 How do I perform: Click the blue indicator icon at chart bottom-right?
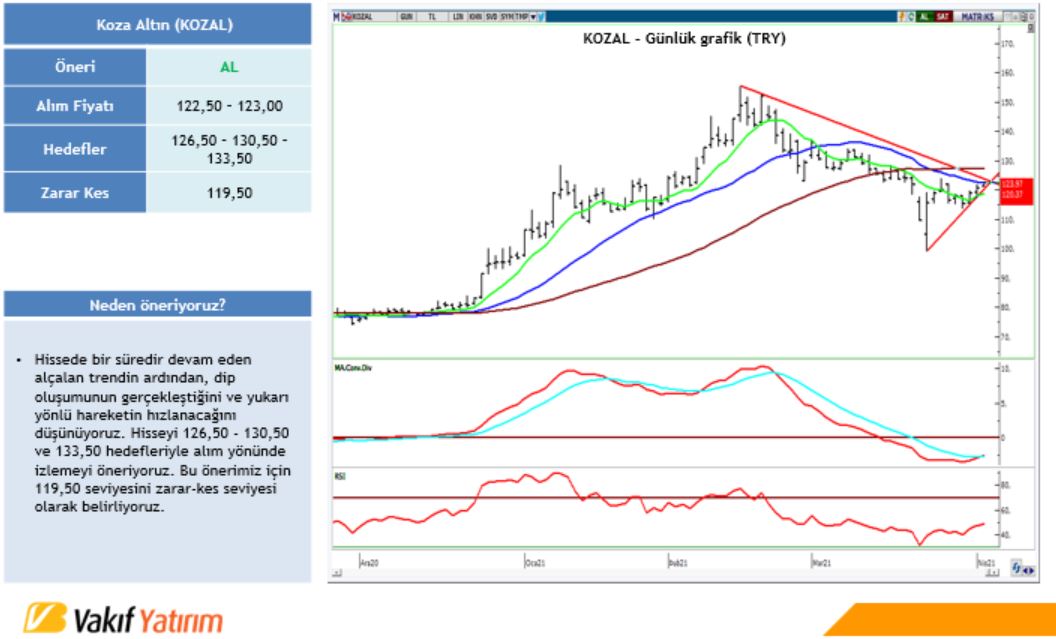[1016, 570]
